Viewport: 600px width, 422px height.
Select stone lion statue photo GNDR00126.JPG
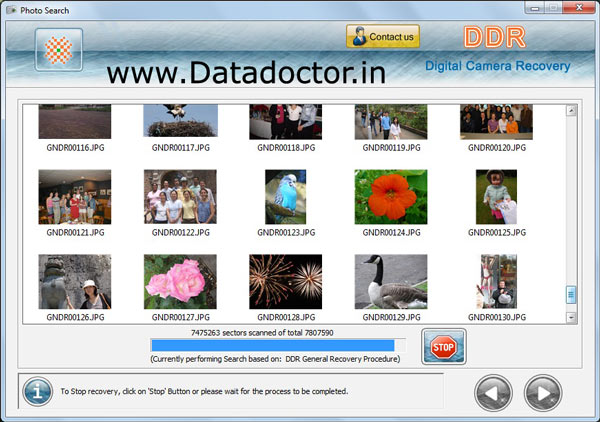pyautogui.click(x=75, y=282)
